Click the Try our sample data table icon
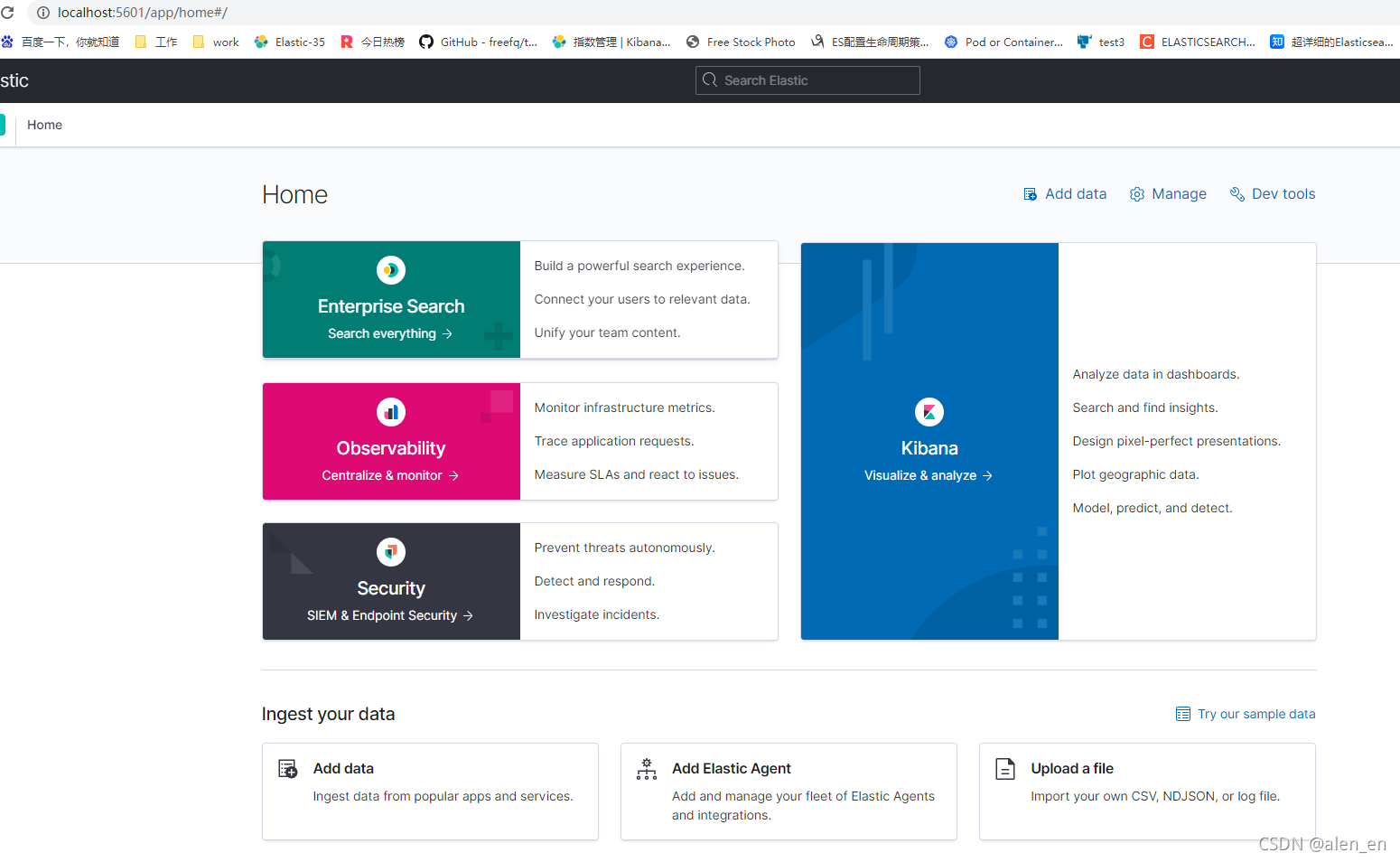Image resolution: width=1400 pixels, height=862 pixels. point(1183,714)
